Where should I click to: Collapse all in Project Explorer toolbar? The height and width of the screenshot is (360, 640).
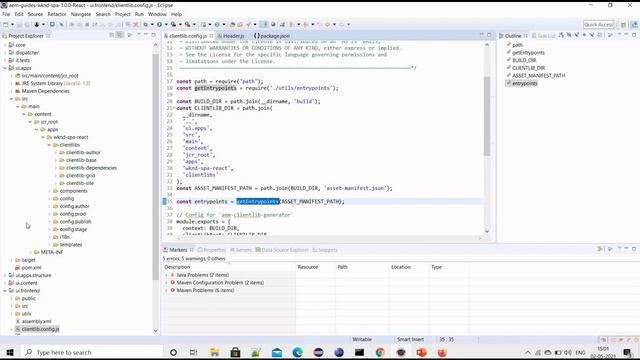tap(111, 36)
